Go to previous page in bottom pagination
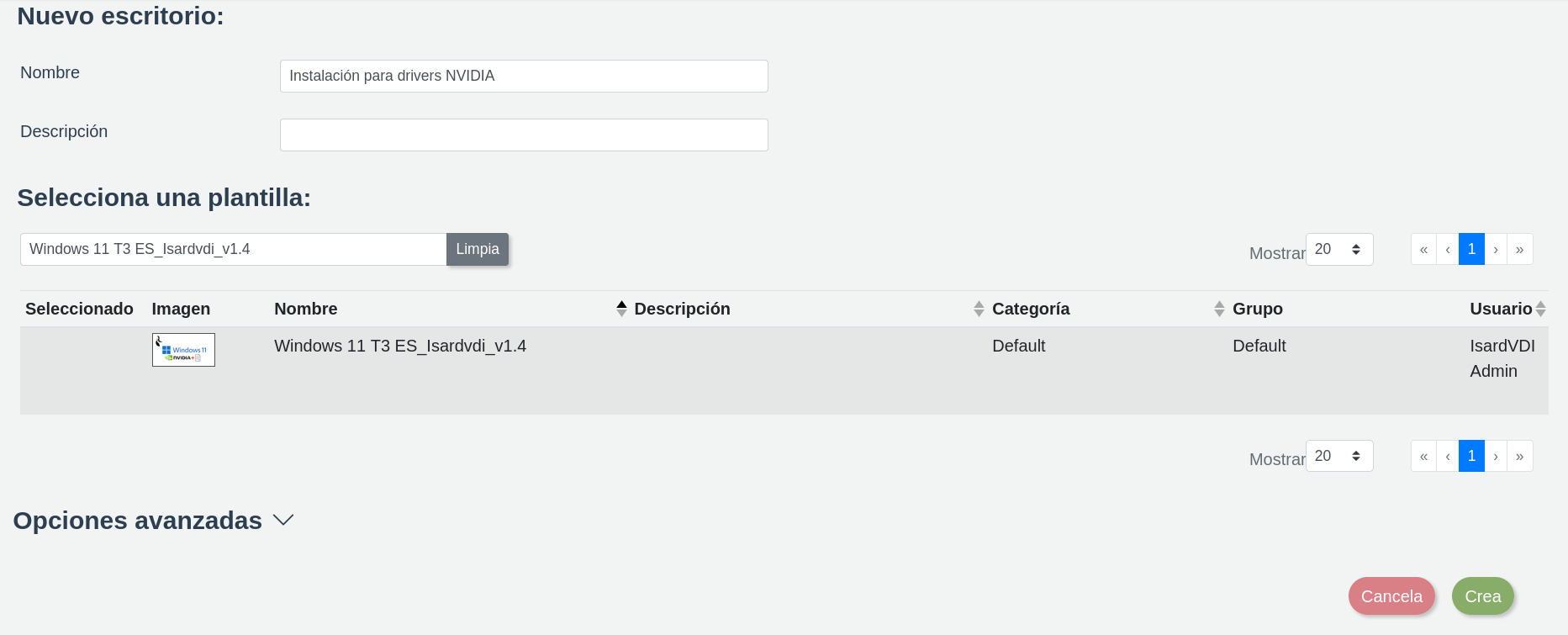Screen dimensions: 1568x635 [1448, 457]
